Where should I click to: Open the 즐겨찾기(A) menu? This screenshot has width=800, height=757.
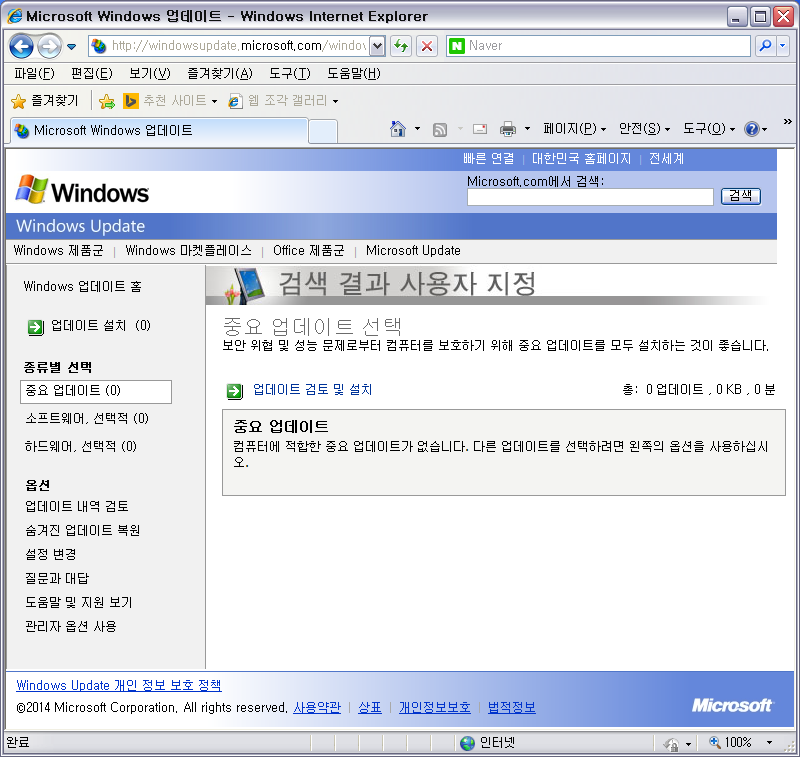click(x=220, y=73)
